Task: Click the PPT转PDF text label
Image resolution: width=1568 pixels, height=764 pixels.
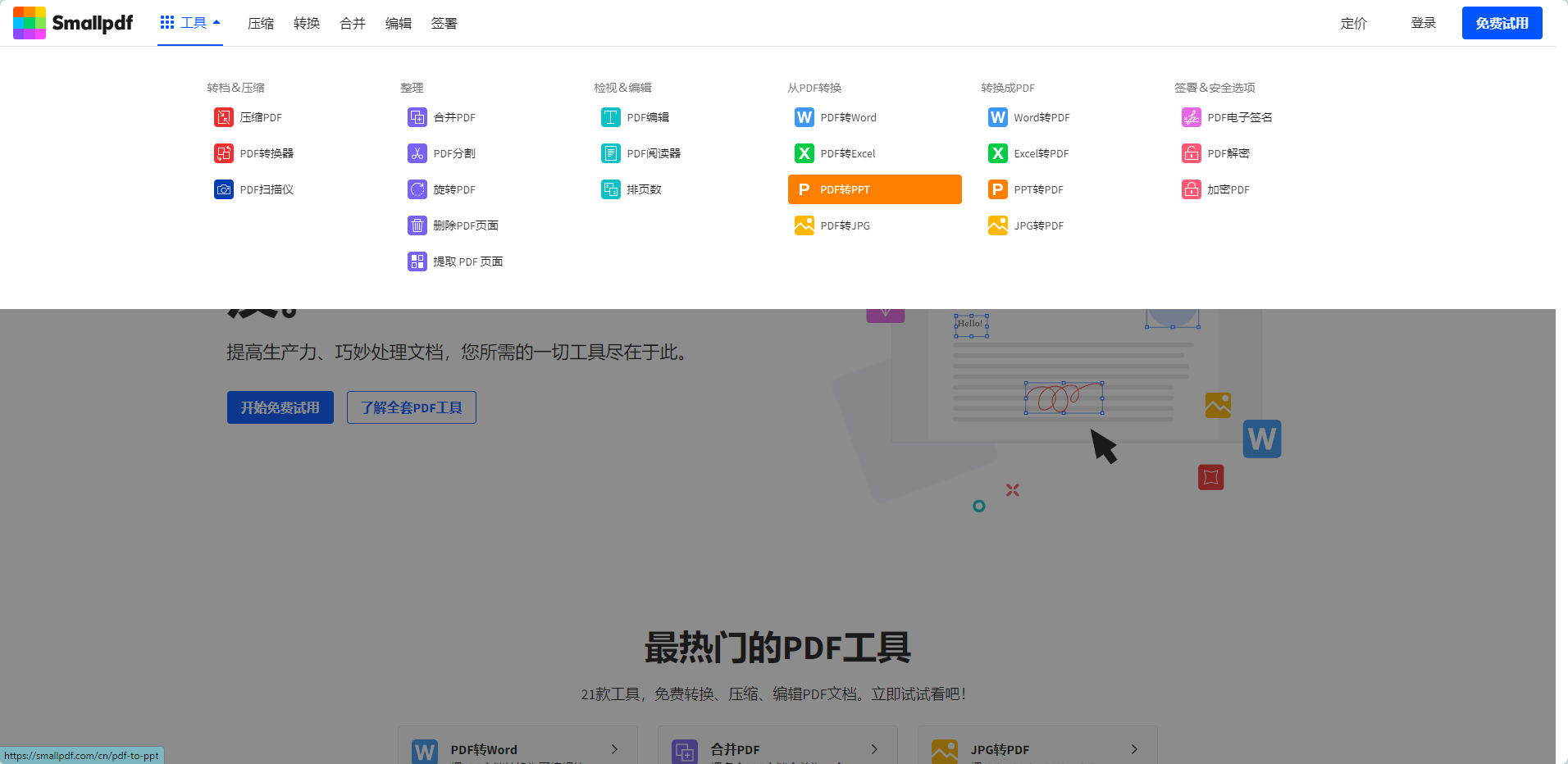Action: [1038, 189]
